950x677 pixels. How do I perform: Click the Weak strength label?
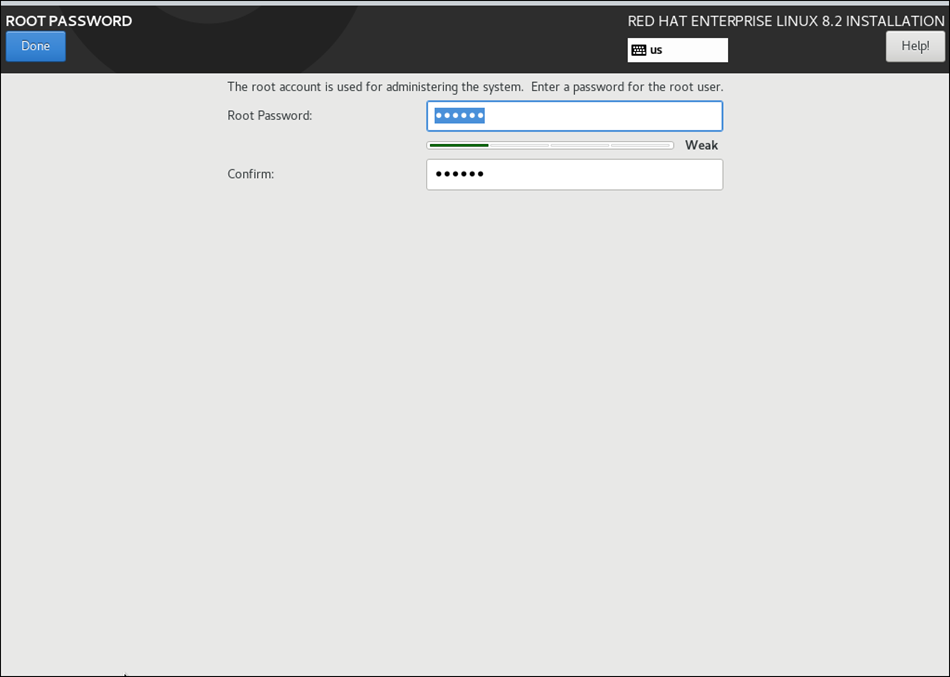[701, 145]
